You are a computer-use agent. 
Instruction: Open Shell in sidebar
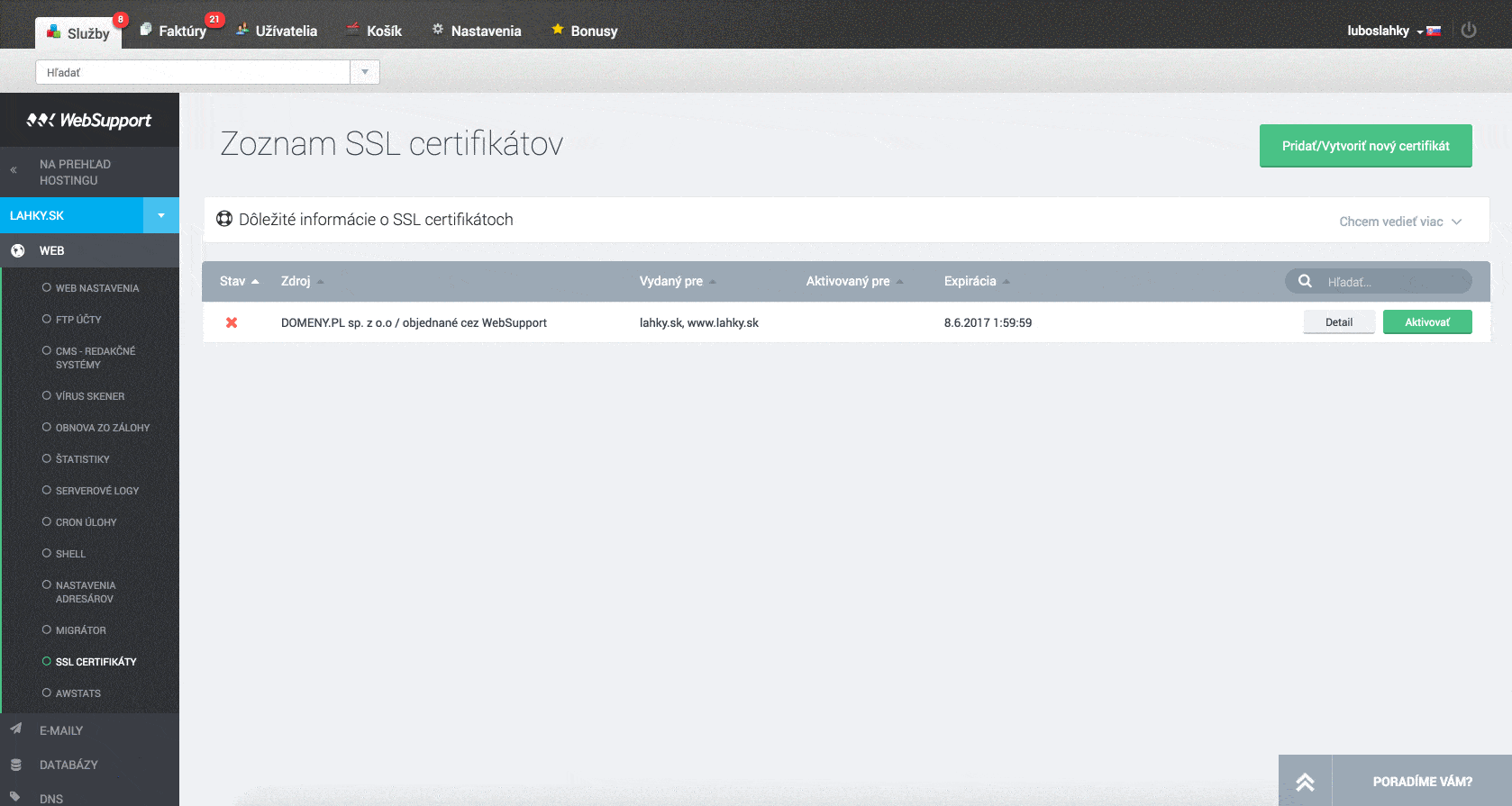coord(70,554)
